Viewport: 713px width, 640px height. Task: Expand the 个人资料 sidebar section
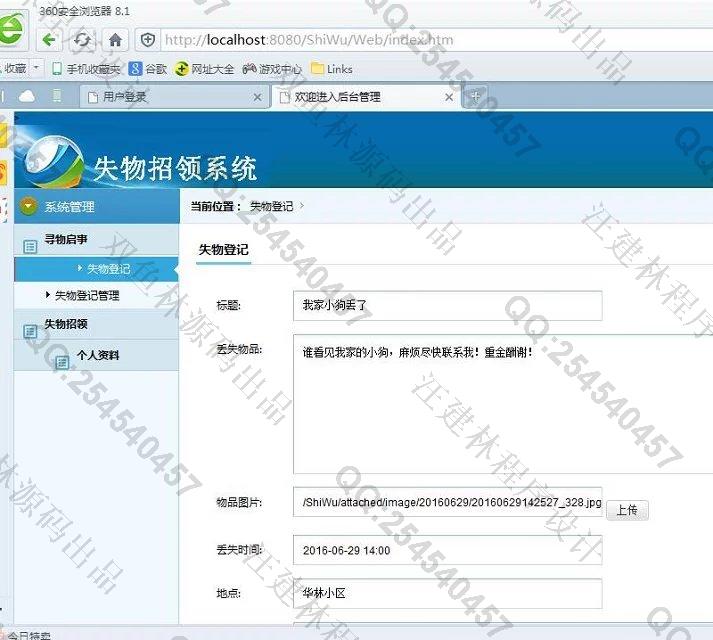coord(97,355)
